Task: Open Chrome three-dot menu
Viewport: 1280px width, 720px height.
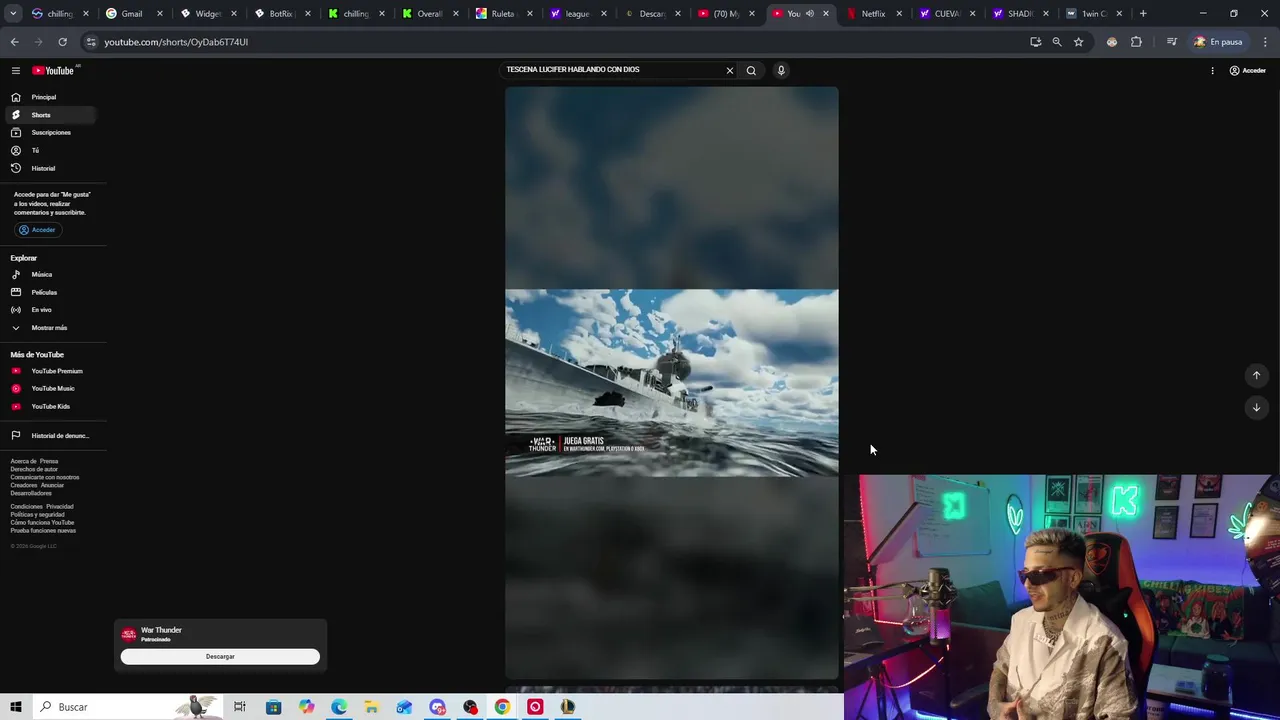Action: pos(1264,42)
